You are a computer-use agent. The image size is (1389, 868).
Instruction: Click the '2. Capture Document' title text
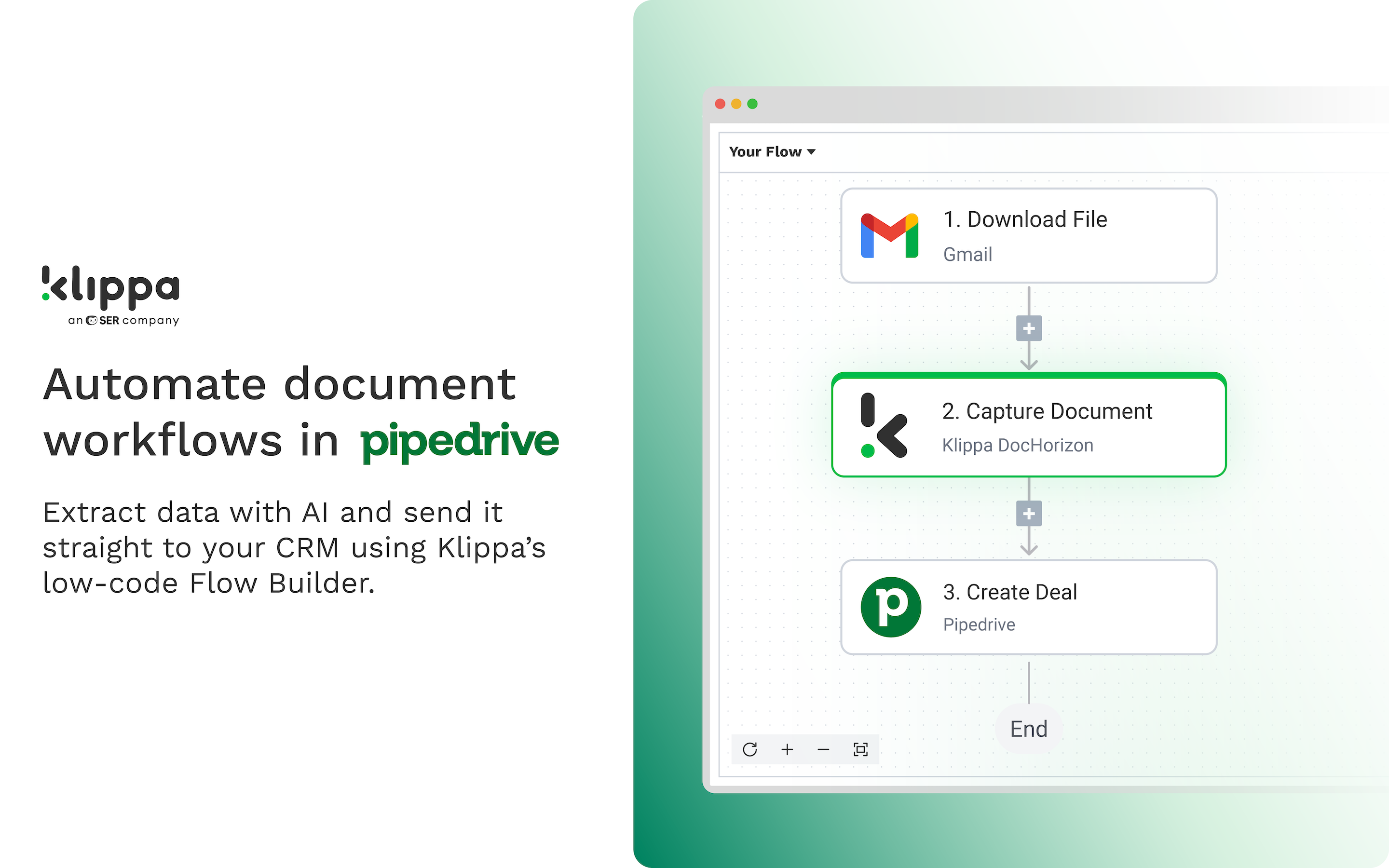[x=1047, y=412]
